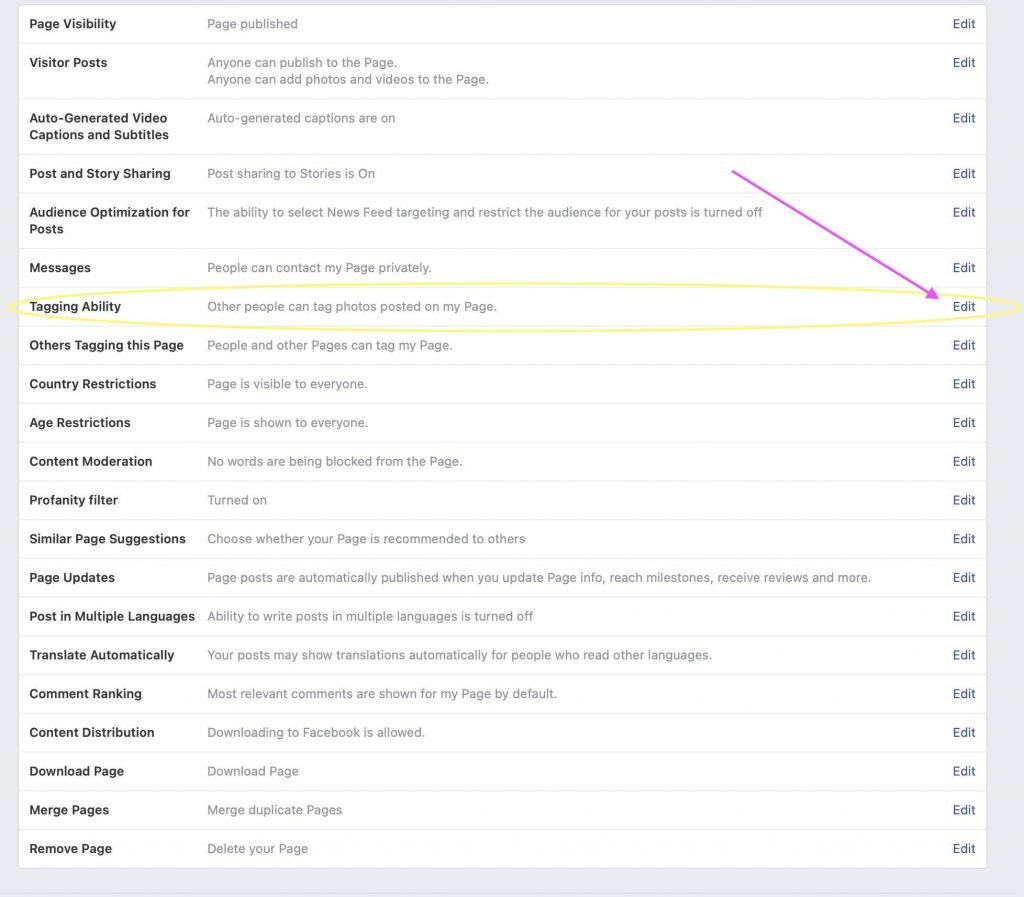The height and width of the screenshot is (897, 1024).
Task: Click 'Turned on' profanity status
Action: [x=236, y=500]
